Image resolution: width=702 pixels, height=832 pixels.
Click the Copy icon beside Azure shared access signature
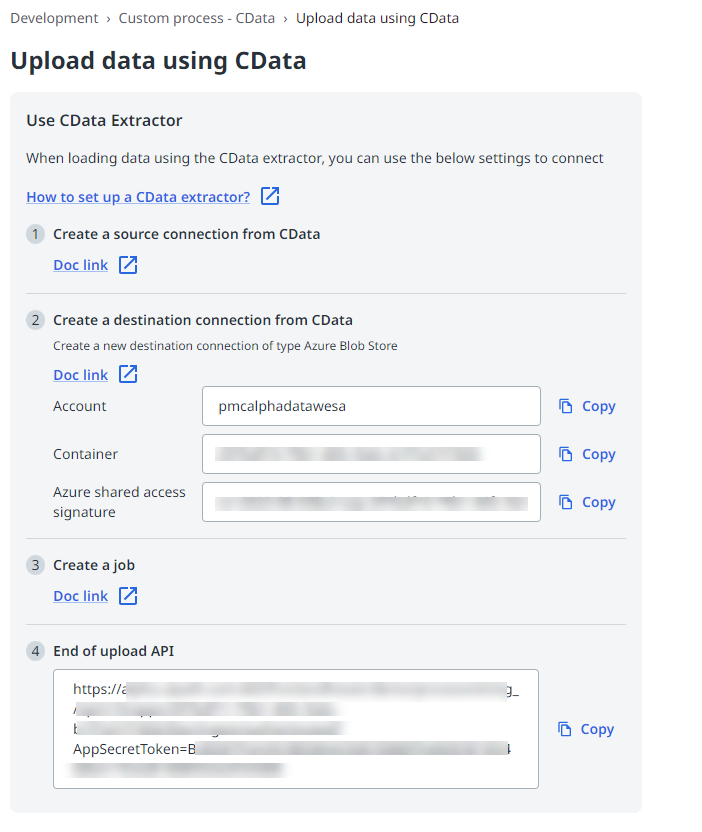pyautogui.click(x=567, y=502)
